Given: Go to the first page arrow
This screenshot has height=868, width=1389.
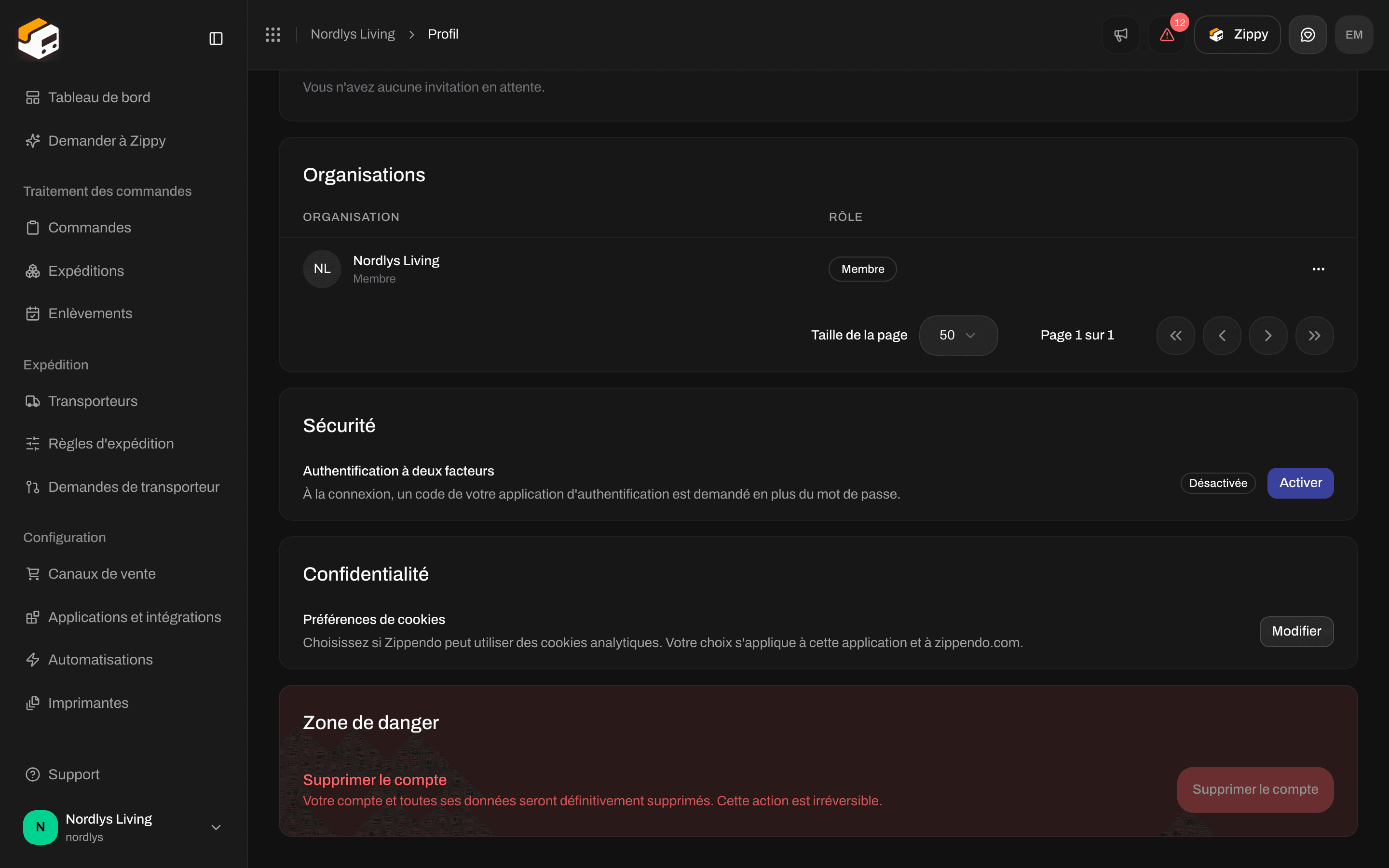Looking at the screenshot, I should [1175, 335].
